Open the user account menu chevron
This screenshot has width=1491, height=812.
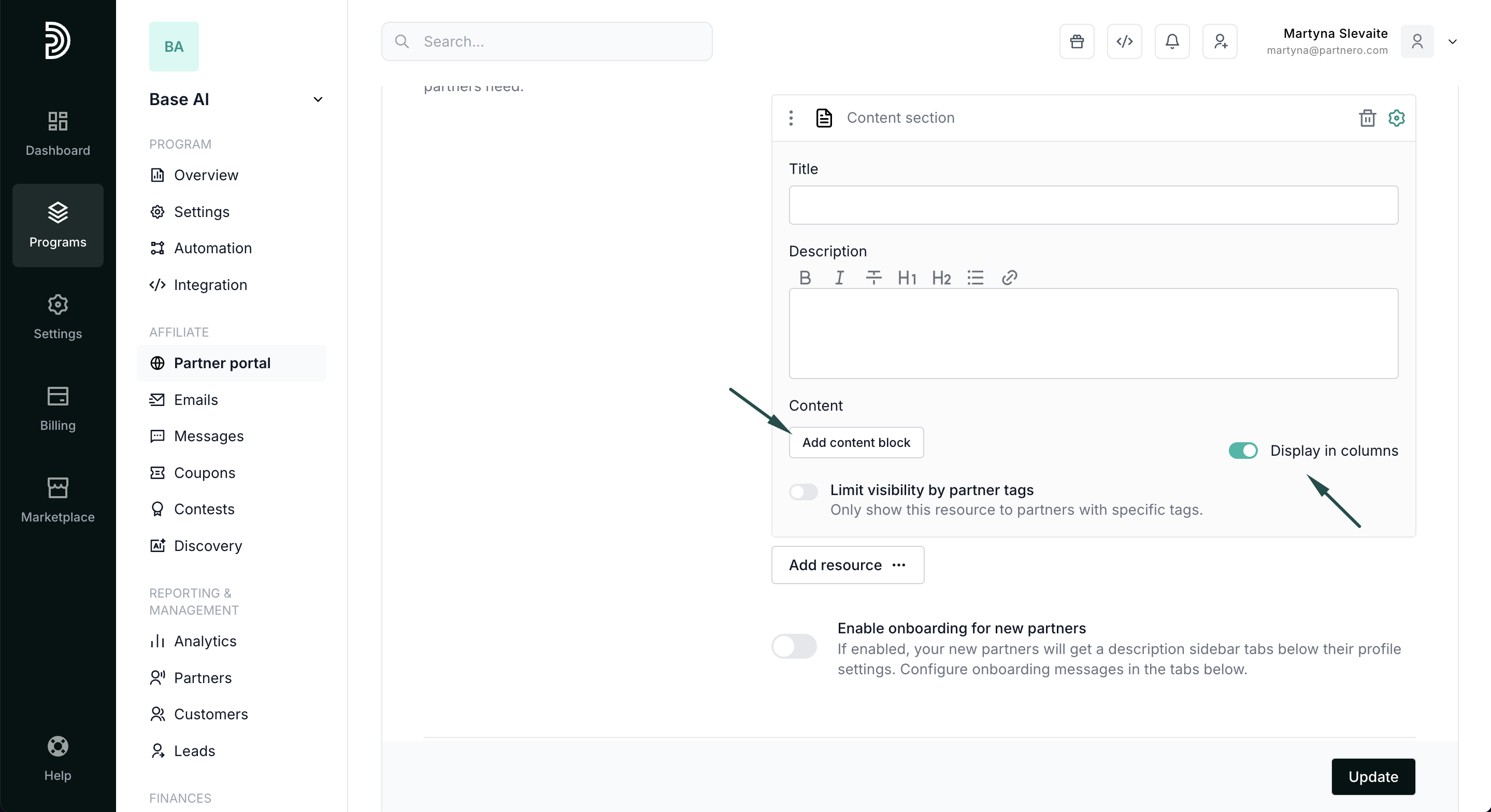coord(1452,41)
